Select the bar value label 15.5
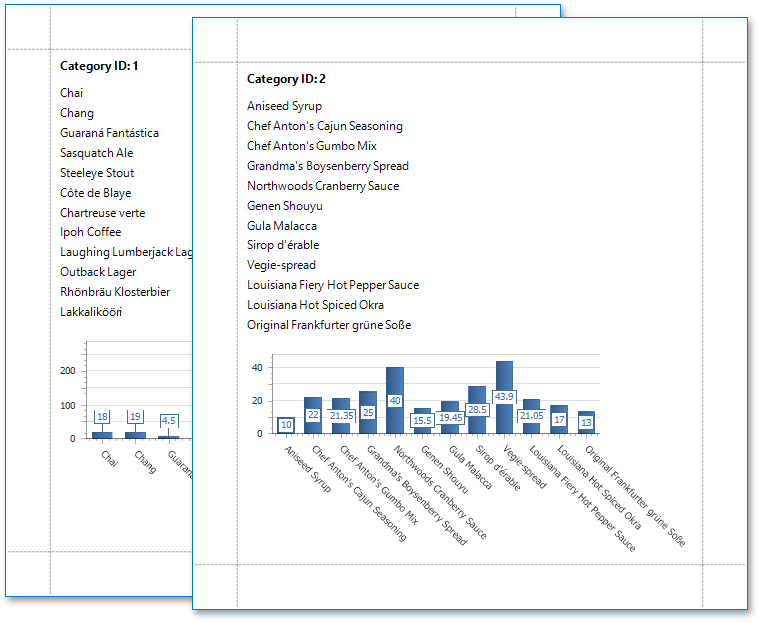The width and height of the screenshot is (759, 622). tap(422, 421)
